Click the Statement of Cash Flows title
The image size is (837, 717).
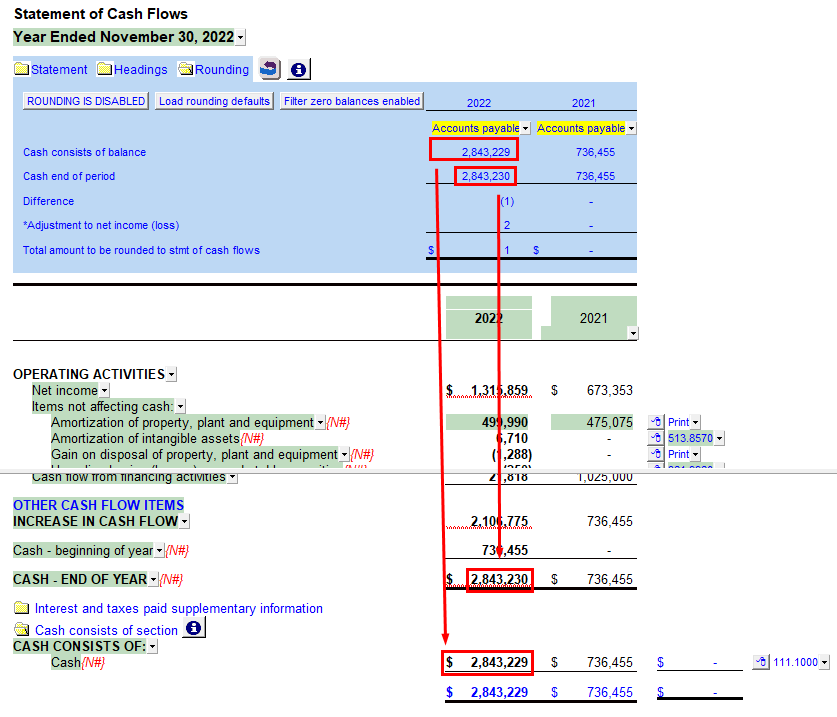[101, 14]
